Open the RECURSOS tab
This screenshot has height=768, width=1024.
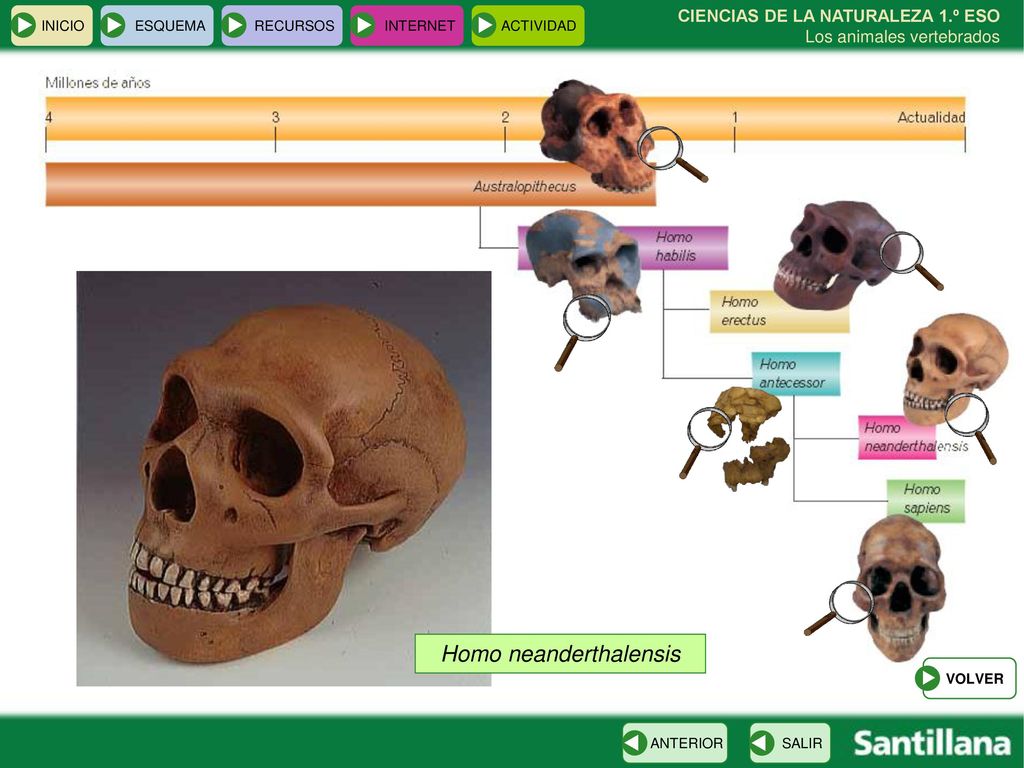coord(281,25)
